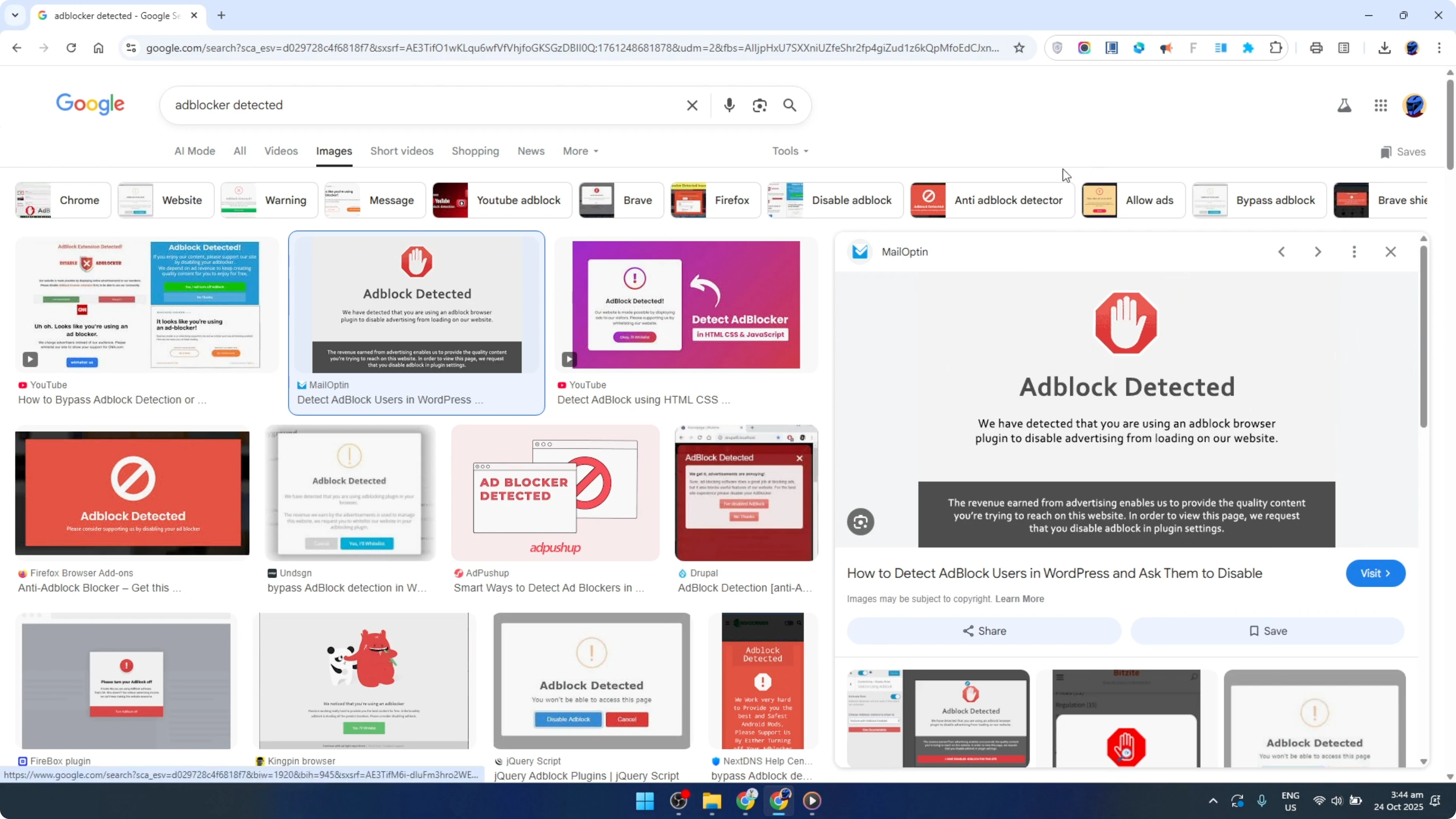Image resolution: width=1456 pixels, height=819 pixels.
Task: Switch to the Shopping search tab
Action: coord(475,151)
